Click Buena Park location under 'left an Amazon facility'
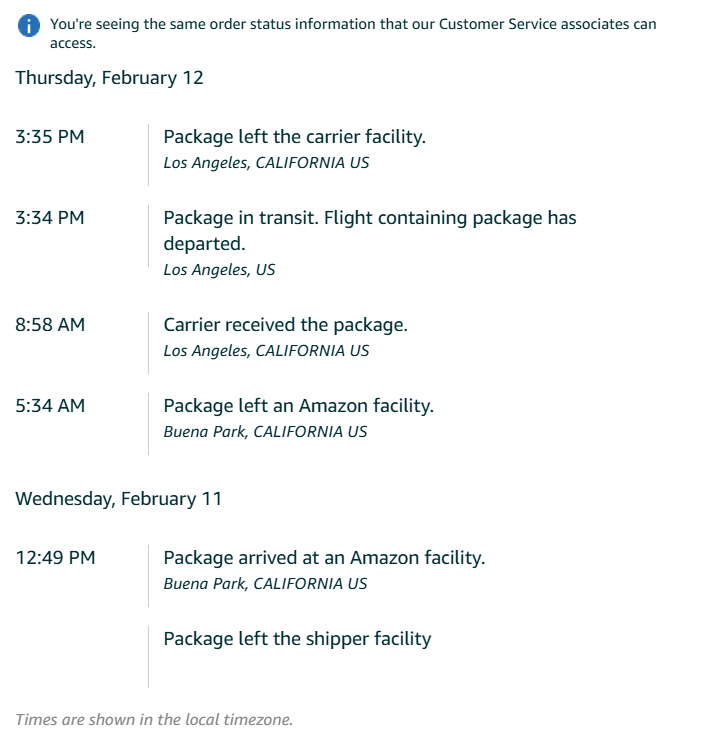Viewport: 725px width, 735px height. point(265,432)
